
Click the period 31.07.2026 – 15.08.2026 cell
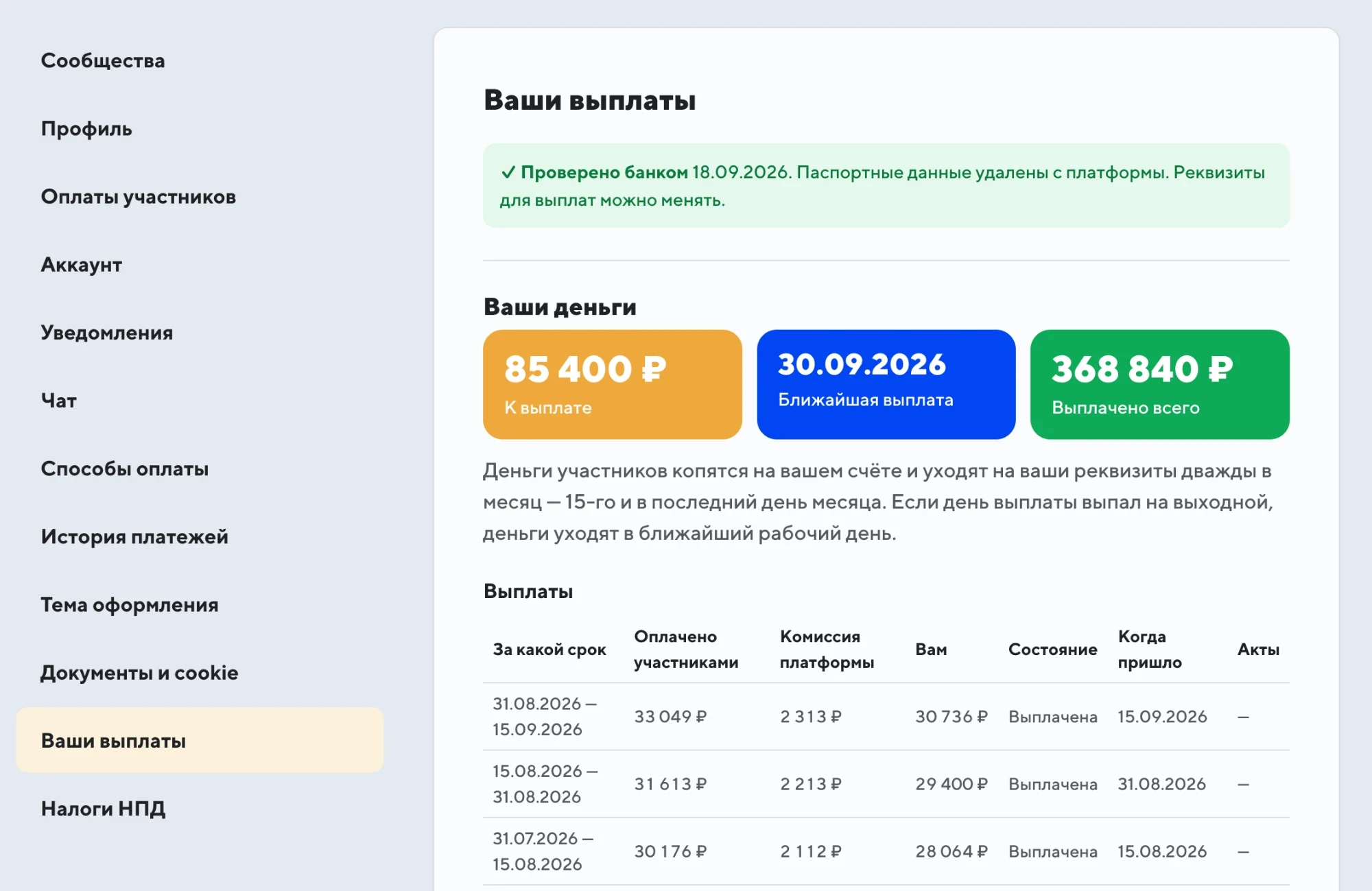click(543, 851)
